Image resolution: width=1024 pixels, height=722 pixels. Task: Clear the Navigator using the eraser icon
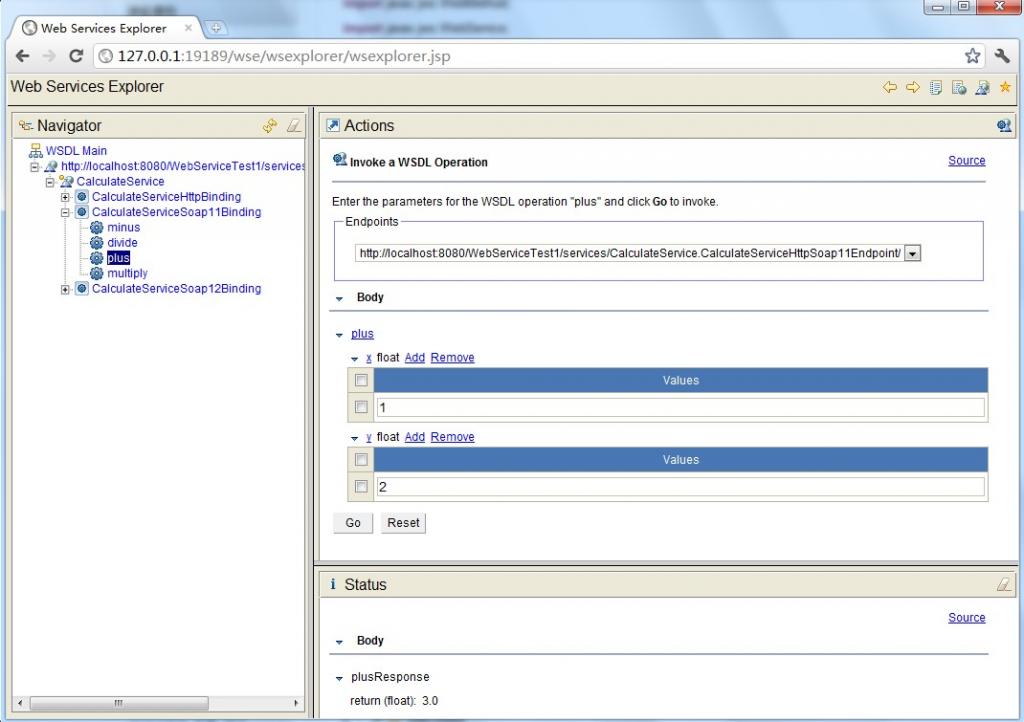click(x=291, y=125)
